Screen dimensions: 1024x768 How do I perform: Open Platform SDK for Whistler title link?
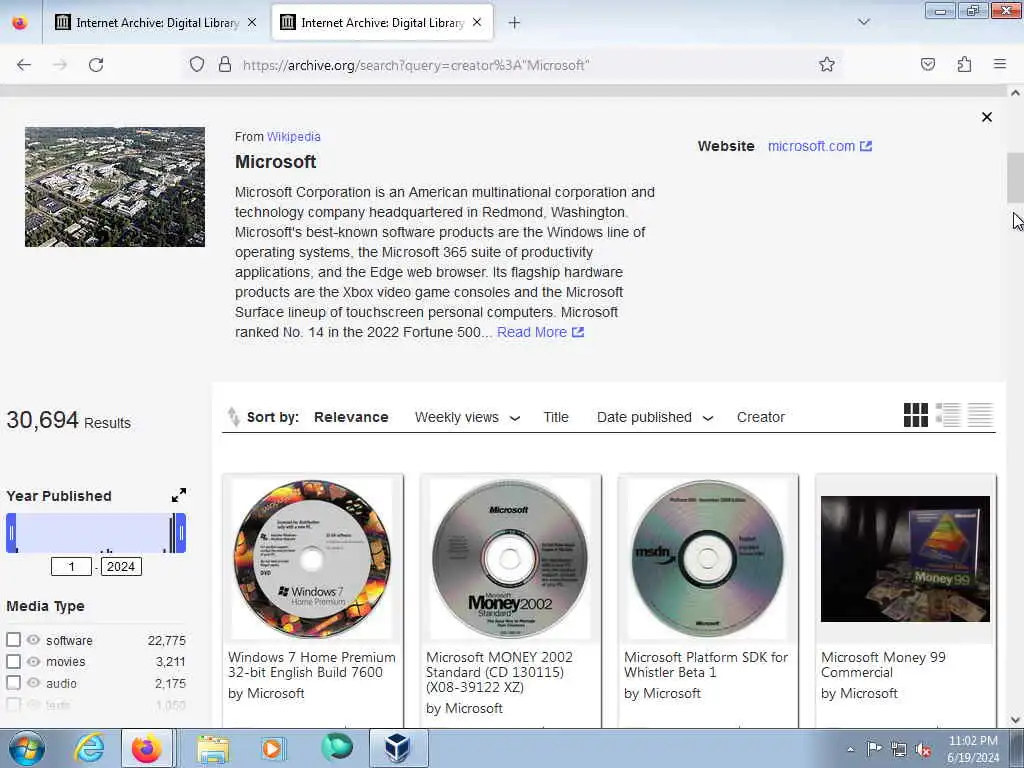pos(706,665)
